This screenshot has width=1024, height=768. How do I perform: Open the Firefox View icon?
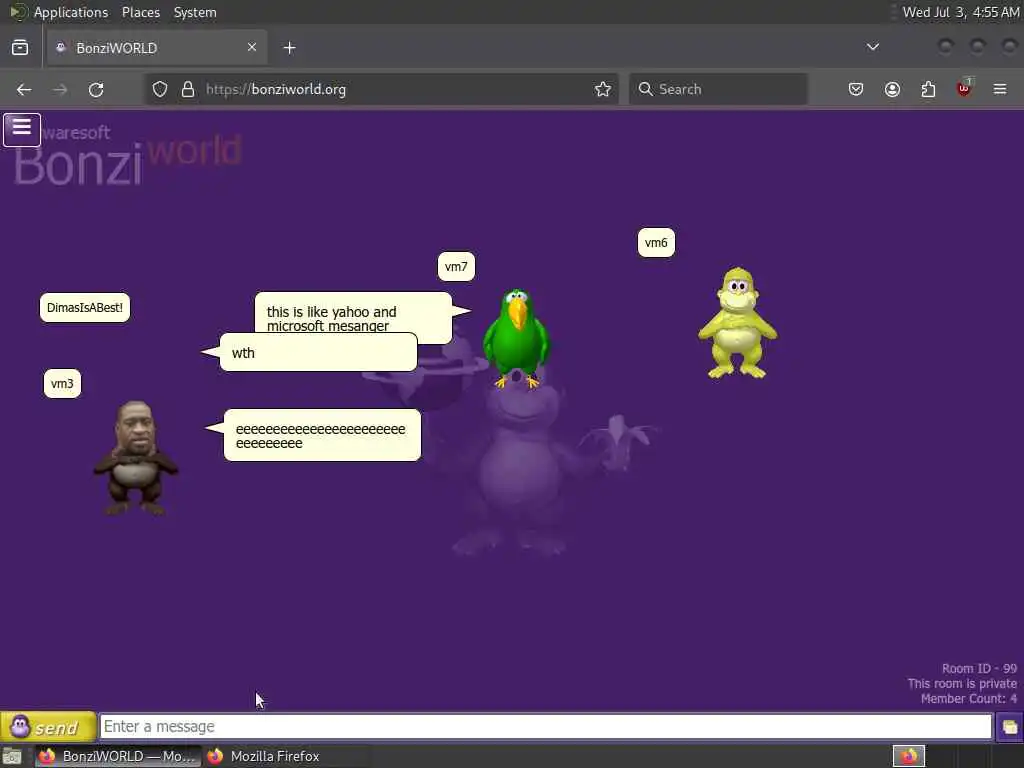(x=20, y=48)
